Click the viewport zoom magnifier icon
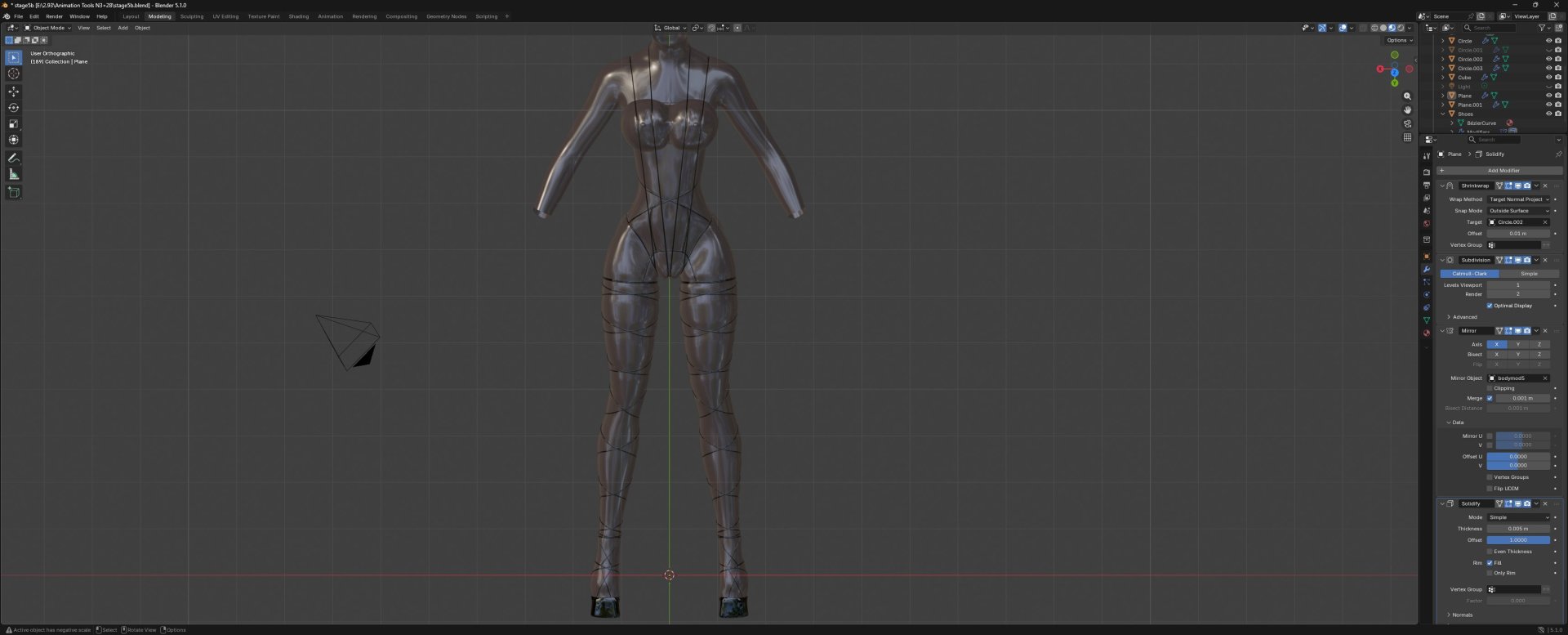The height and width of the screenshot is (635, 1568). [x=1407, y=96]
